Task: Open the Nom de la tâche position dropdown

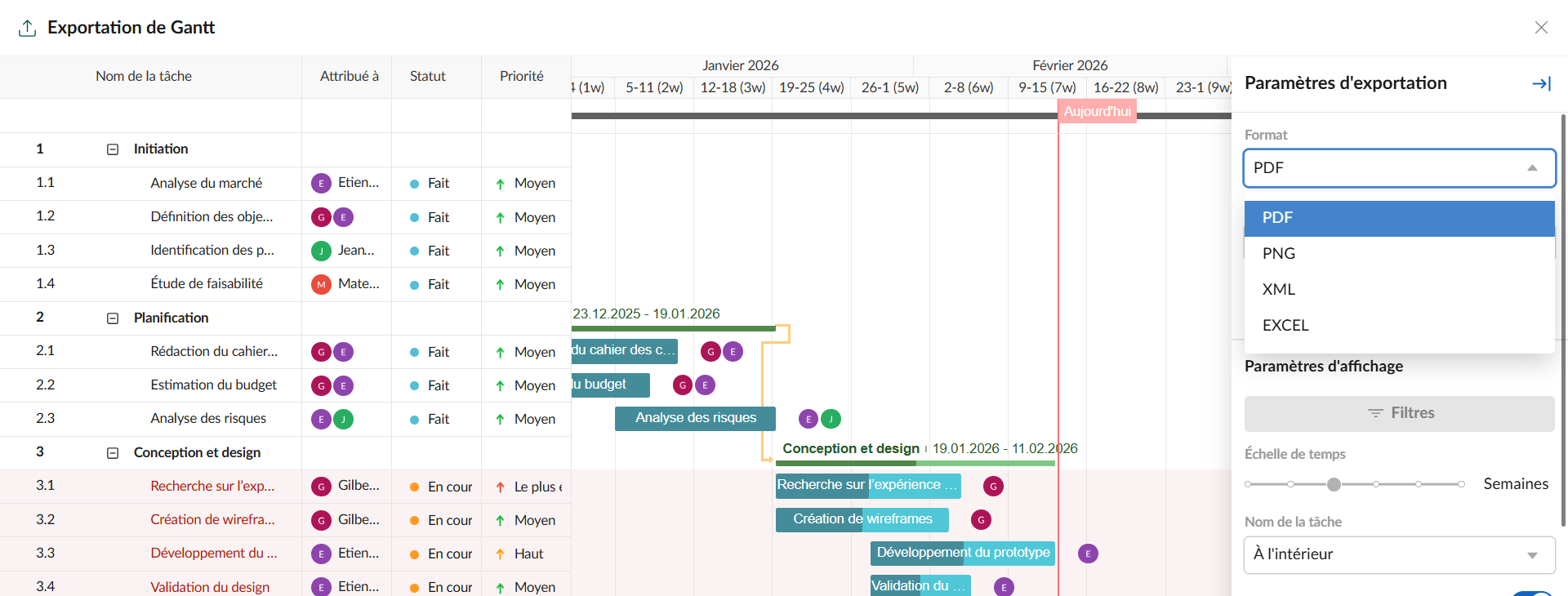Action: (1398, 555)
